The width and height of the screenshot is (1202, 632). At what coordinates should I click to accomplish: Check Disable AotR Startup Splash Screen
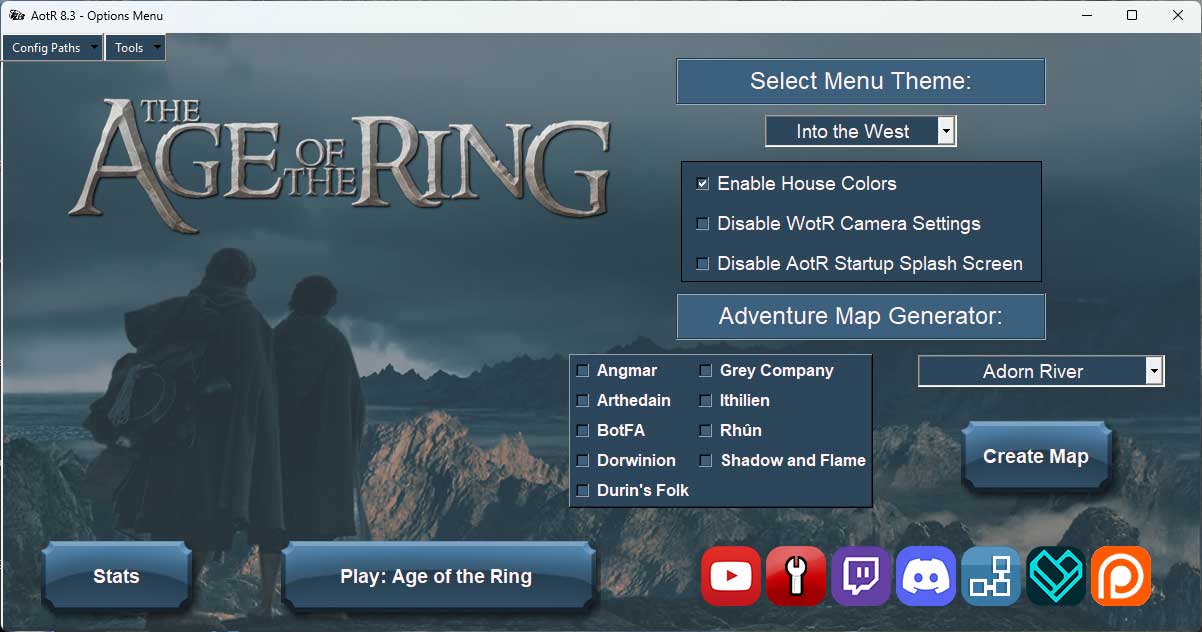coord(703,264)
